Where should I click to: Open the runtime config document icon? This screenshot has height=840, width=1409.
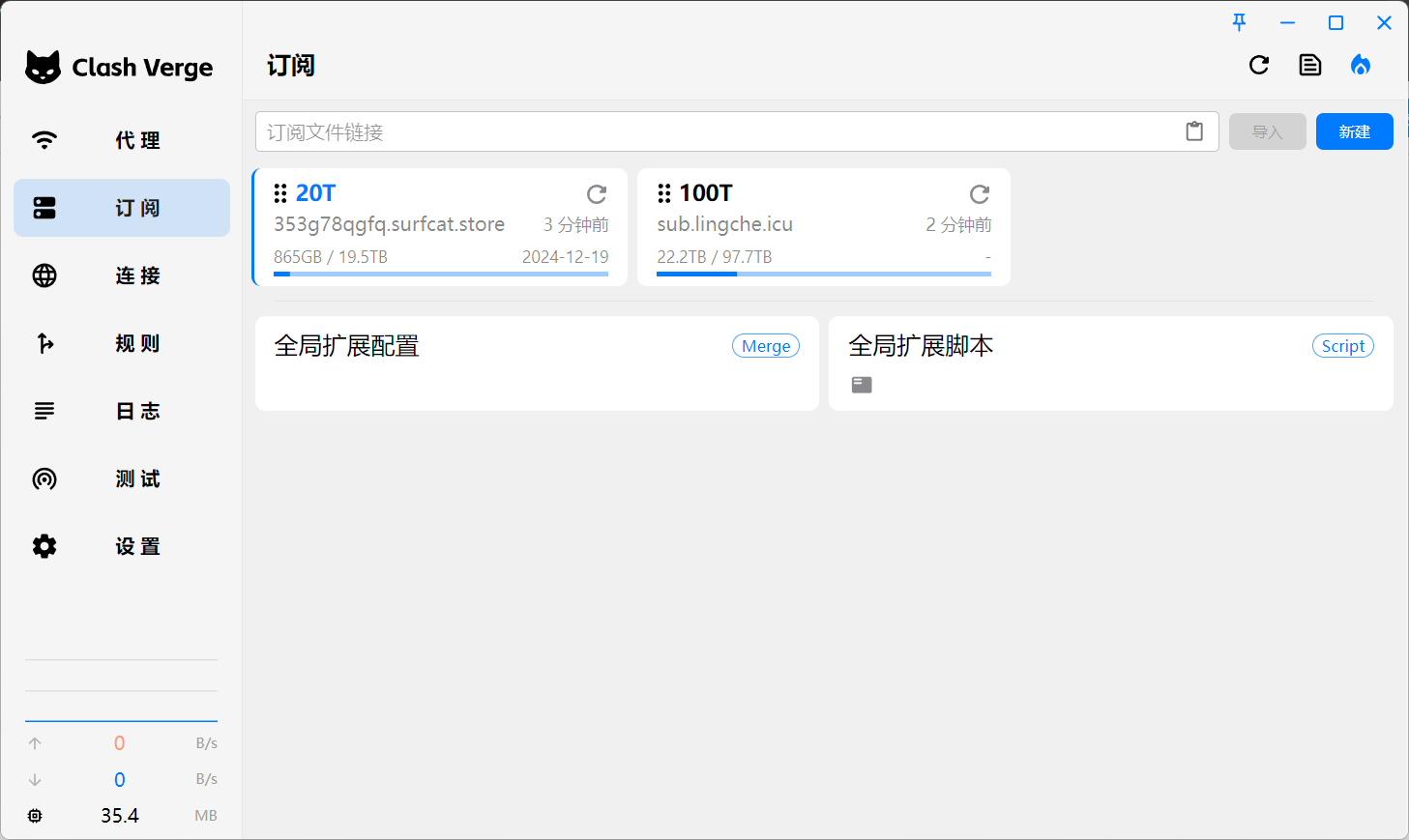pos(1310,65)
